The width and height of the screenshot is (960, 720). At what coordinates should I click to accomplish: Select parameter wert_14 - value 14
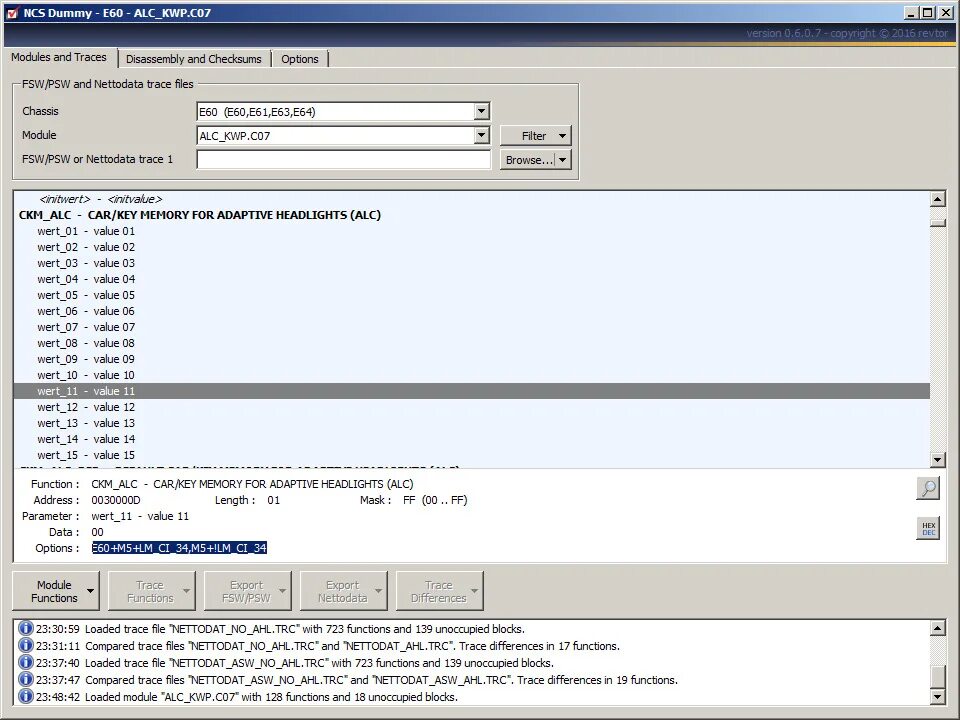point(471,439)
